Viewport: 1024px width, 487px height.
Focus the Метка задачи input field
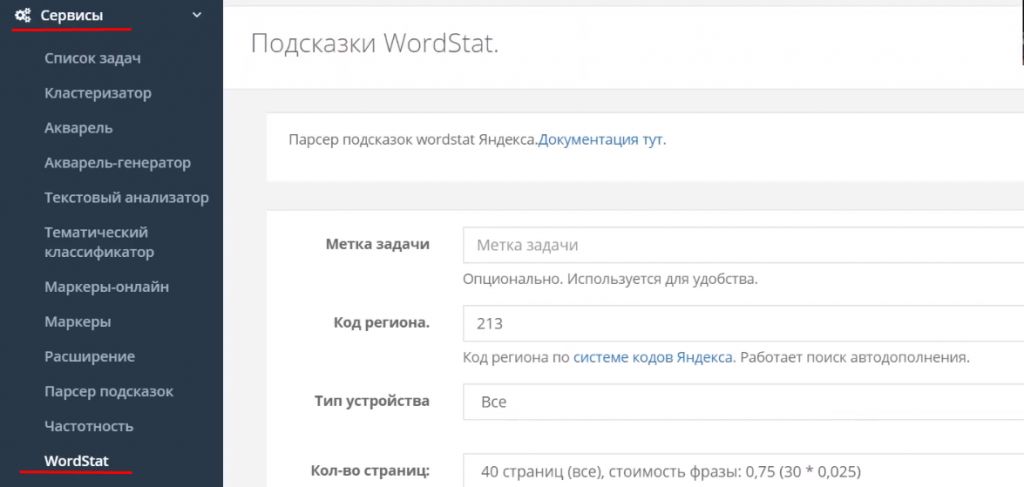(743, 245)
